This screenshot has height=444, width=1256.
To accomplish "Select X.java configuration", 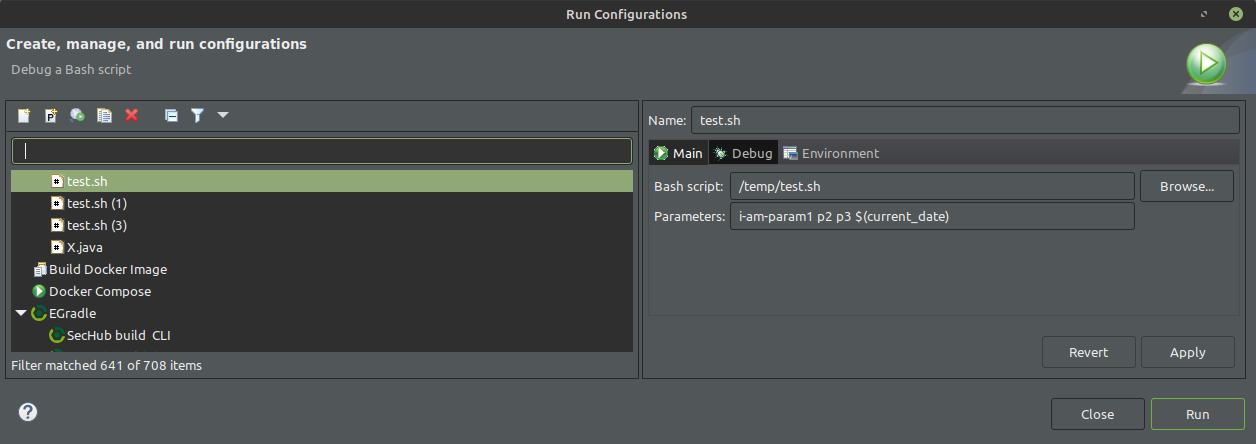I will 85,247.
